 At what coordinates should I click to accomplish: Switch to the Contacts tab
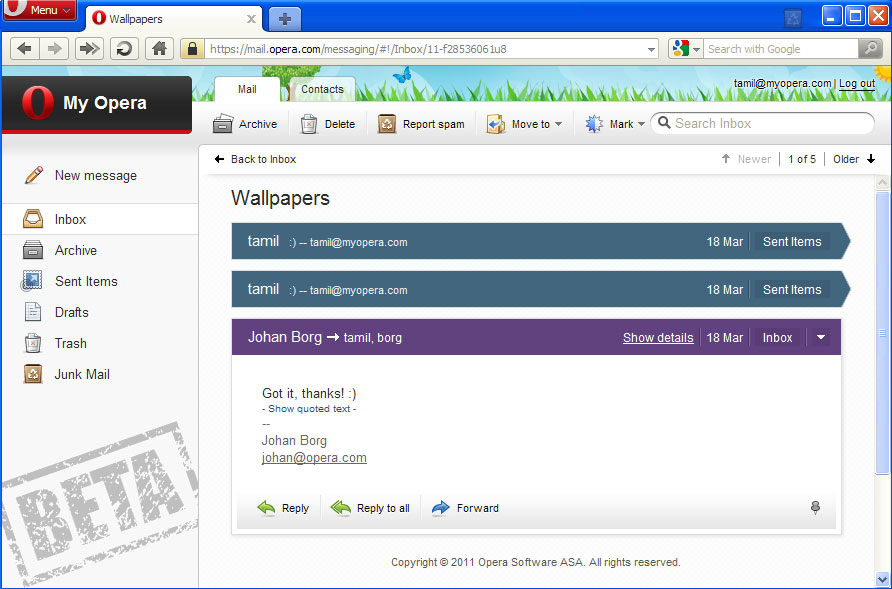tap(322, 89)
